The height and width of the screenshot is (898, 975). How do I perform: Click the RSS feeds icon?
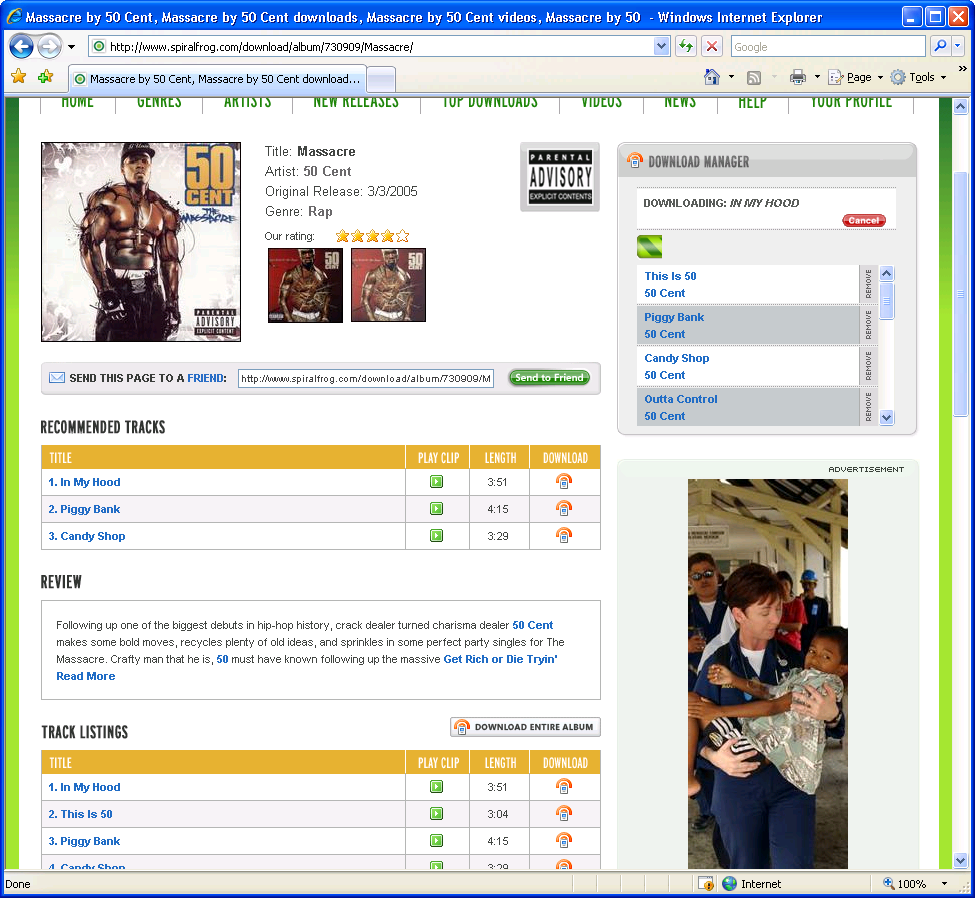tap(754, 78)
